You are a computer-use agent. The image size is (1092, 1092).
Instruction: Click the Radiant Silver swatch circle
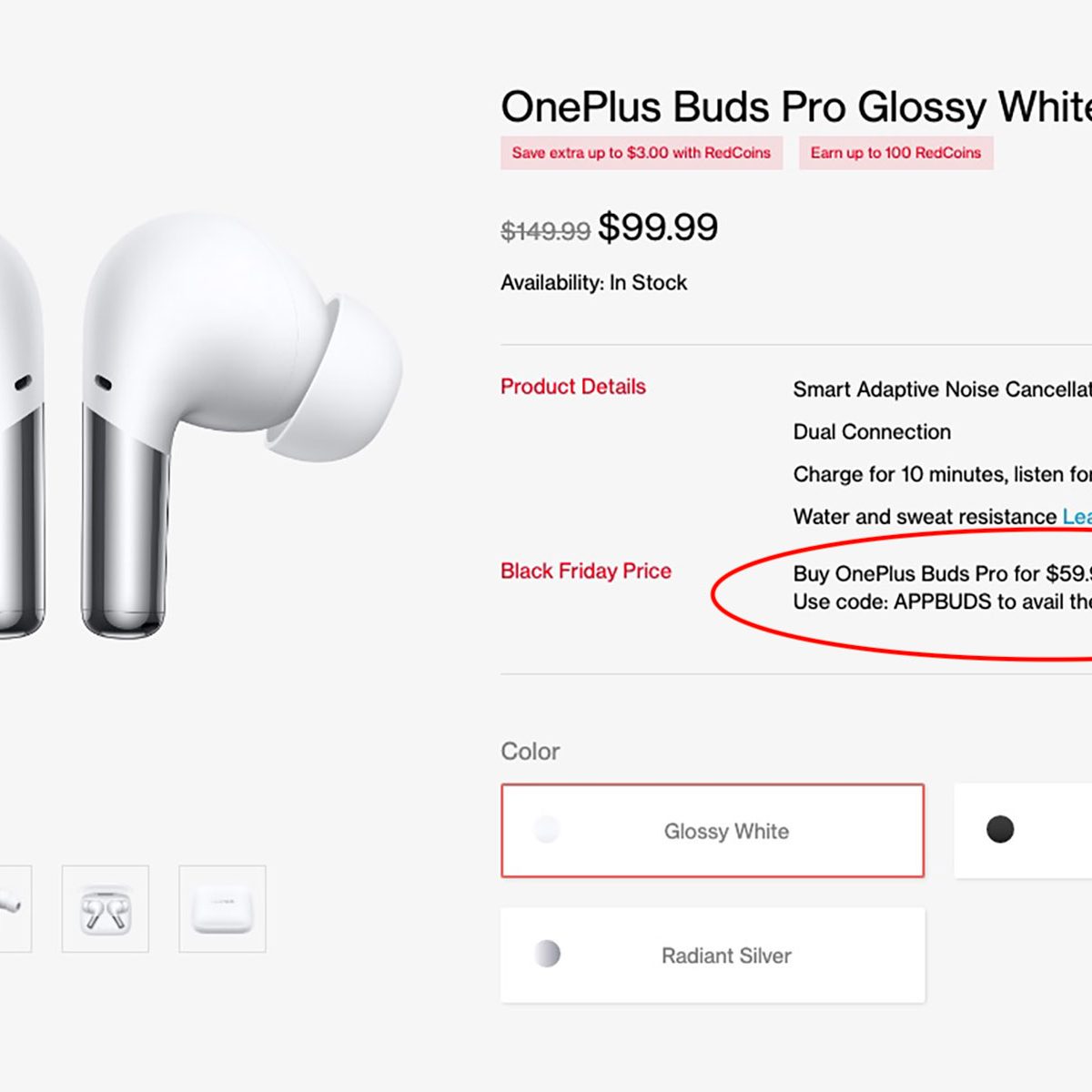click(x=547, y=954)
